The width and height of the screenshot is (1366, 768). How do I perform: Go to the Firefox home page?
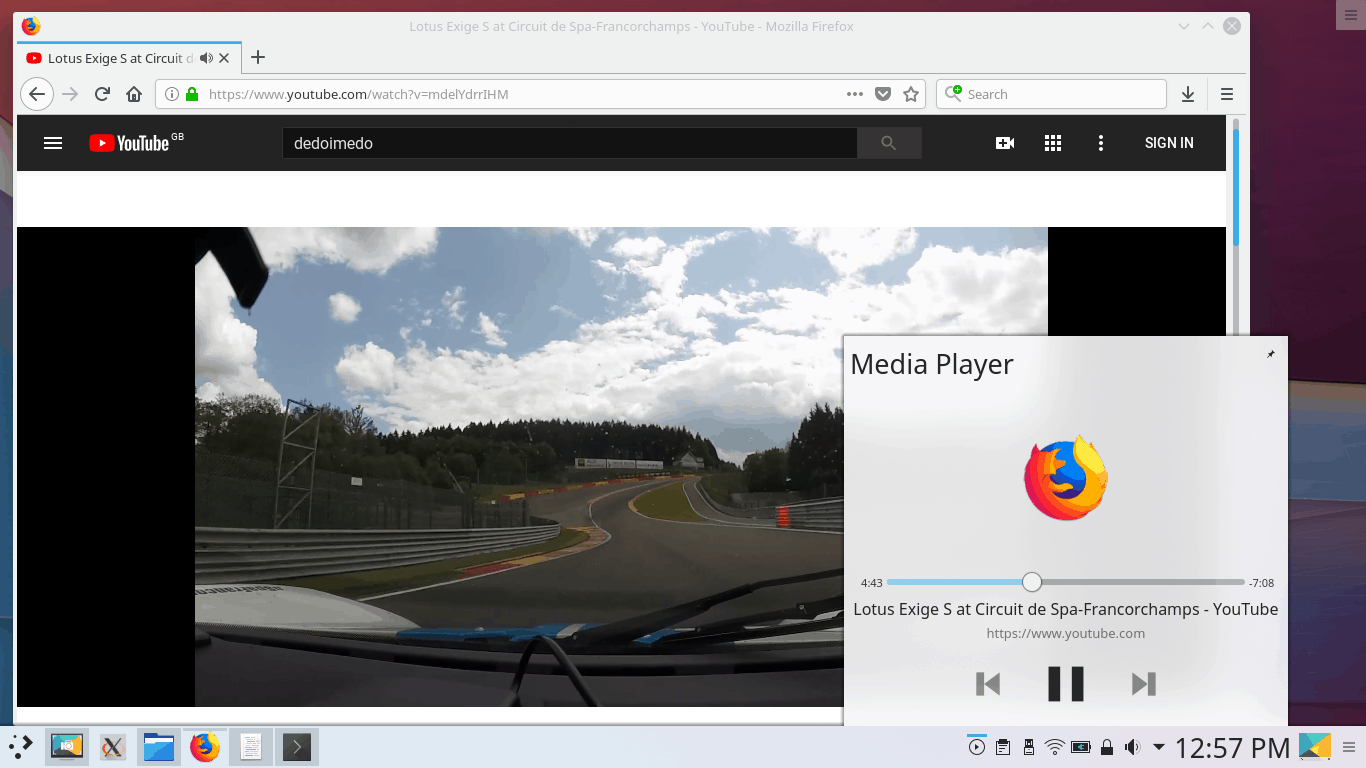tap(134, 94)
